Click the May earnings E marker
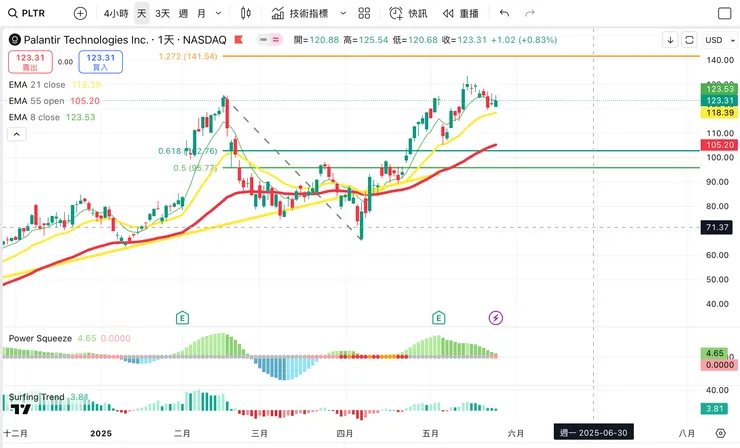 [438, 318]
